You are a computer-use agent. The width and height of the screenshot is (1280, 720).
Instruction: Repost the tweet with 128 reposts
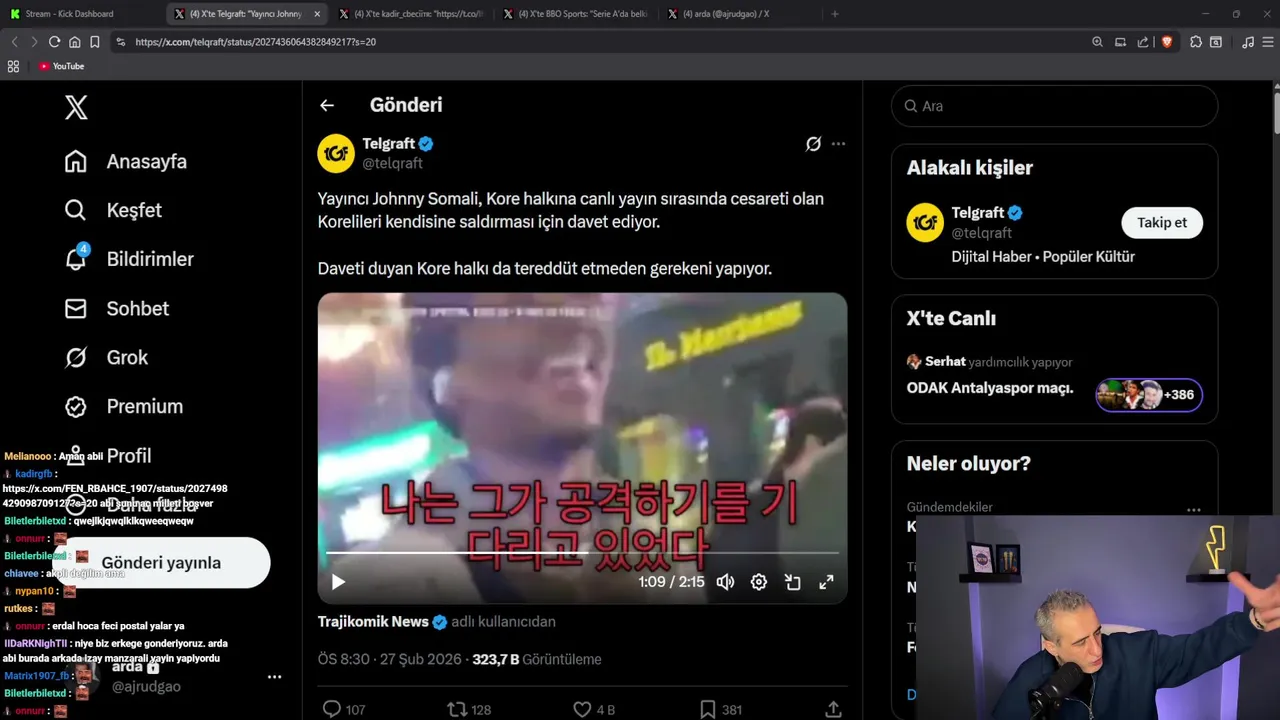click(468, 710)
